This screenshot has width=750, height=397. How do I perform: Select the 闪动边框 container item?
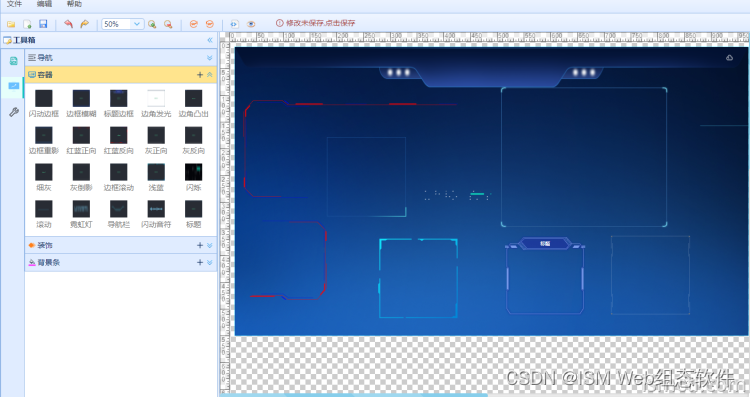point(44,103)
